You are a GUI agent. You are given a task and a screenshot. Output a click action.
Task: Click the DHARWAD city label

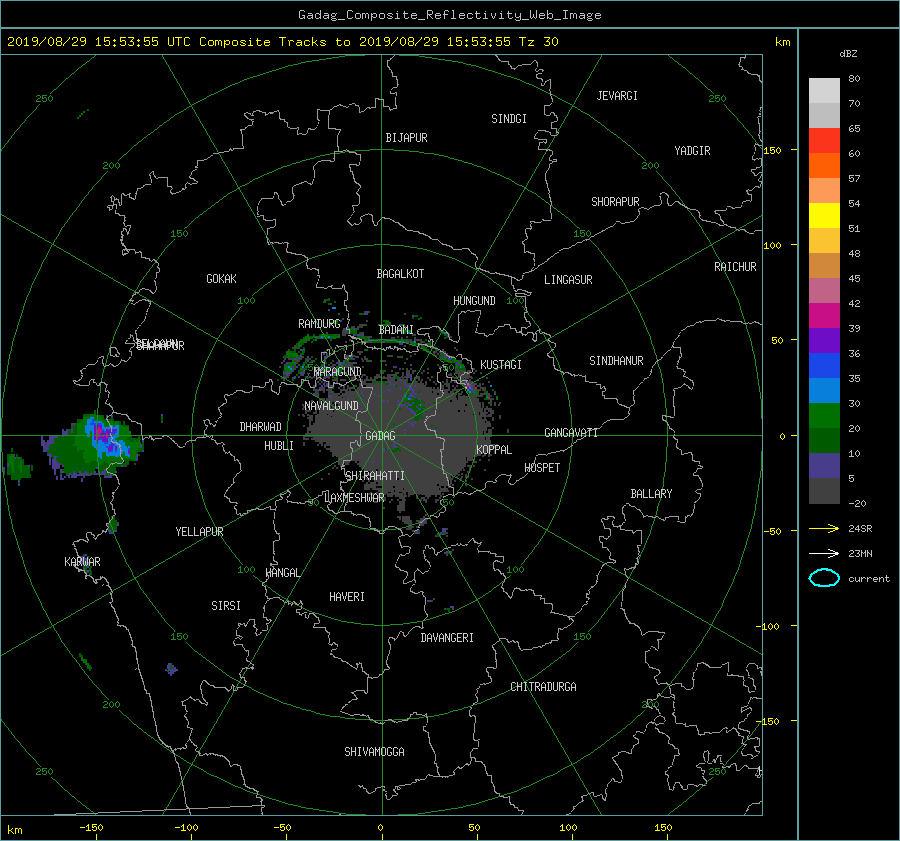coord(261,427)
